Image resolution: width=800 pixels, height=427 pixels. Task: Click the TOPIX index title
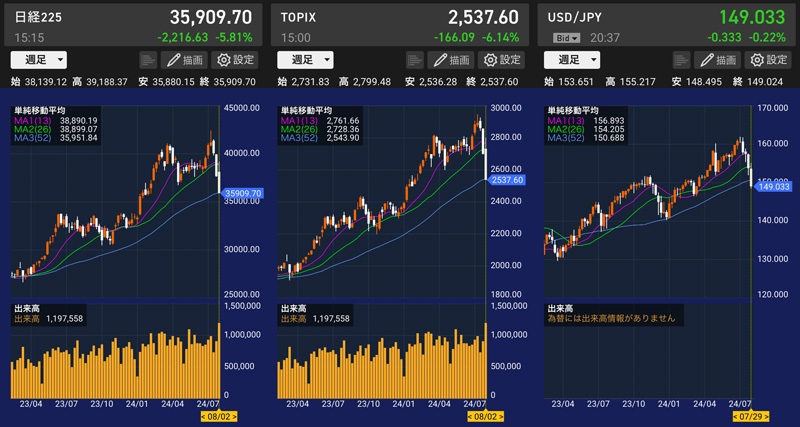pyautogui.click(x=298, y=17)
